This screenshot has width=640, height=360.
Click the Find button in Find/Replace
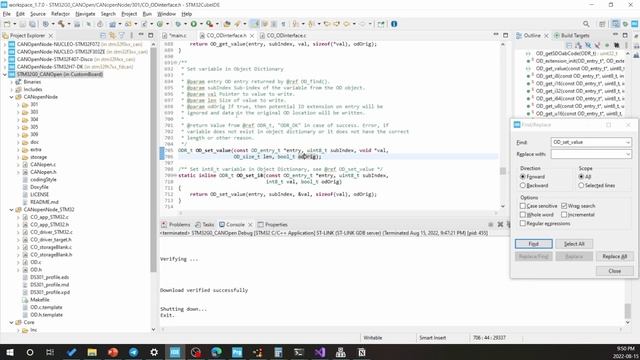tap(534, 244)
